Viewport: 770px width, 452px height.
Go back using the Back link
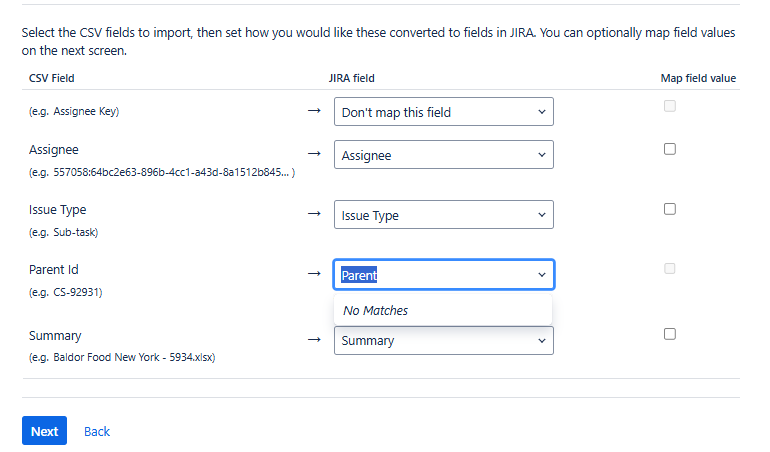pos(97,431)
